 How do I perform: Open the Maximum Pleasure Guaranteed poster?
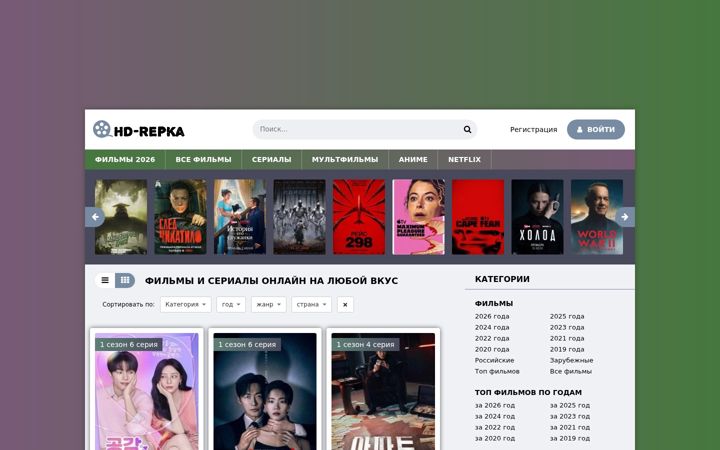coord(418,217)
